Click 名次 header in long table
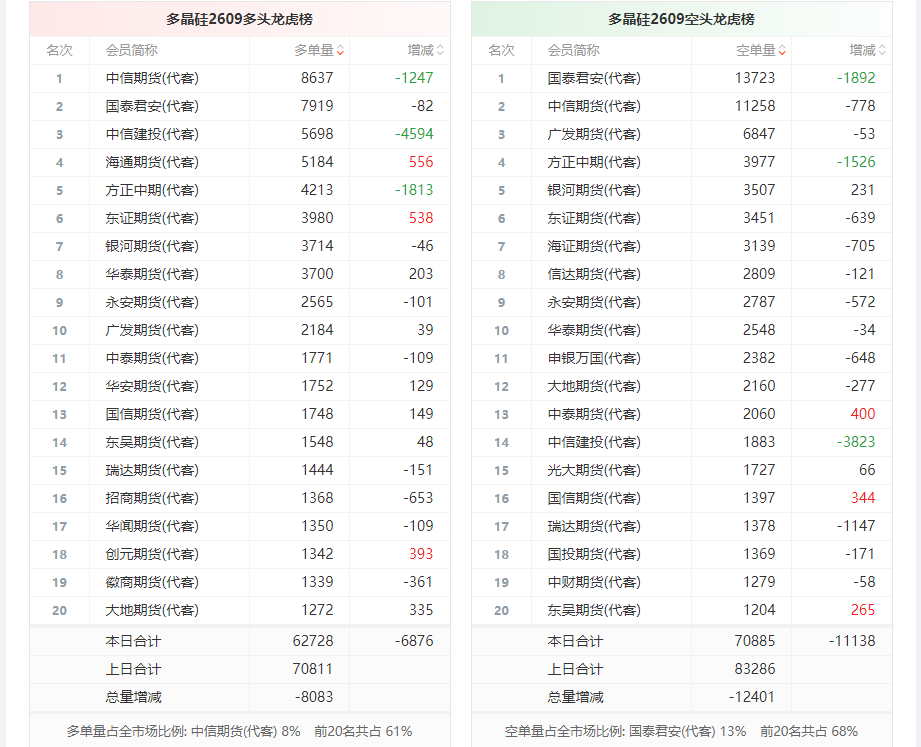Screen dimensions: 921x747 [x=59, y=51]
